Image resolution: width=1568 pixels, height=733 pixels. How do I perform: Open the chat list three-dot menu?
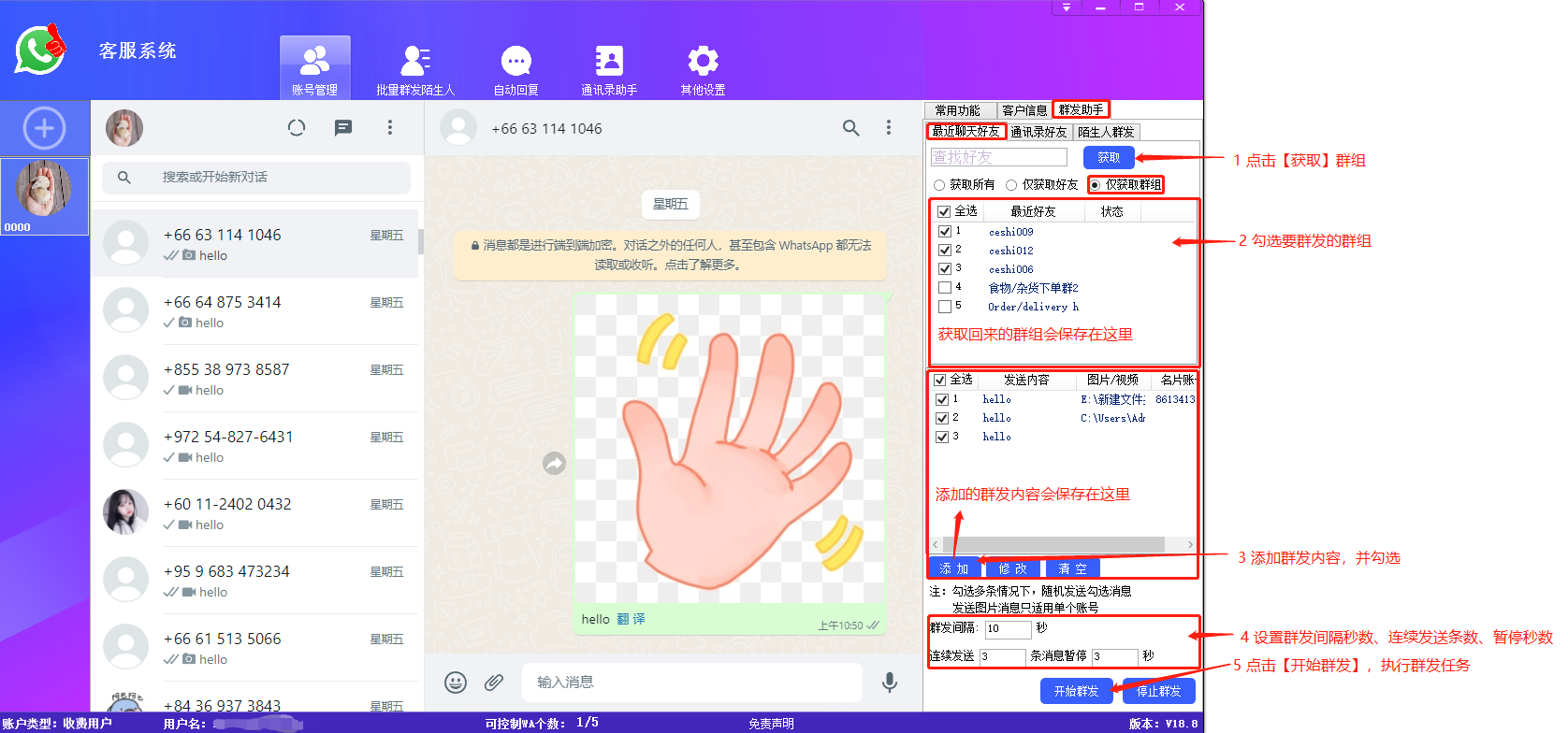390,128
